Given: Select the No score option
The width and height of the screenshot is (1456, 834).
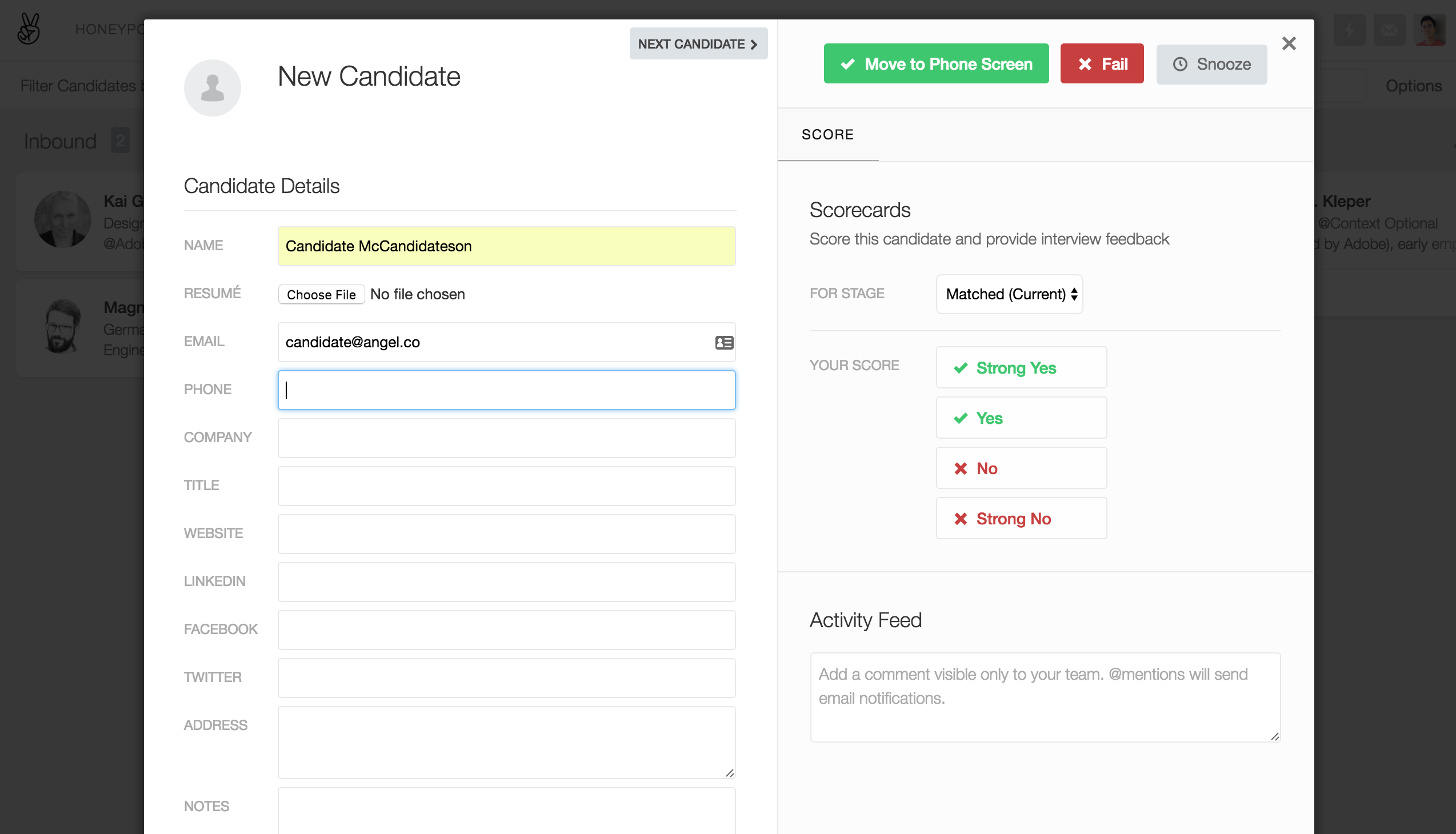Looking at the screenshot, I should click(1021, 468).
